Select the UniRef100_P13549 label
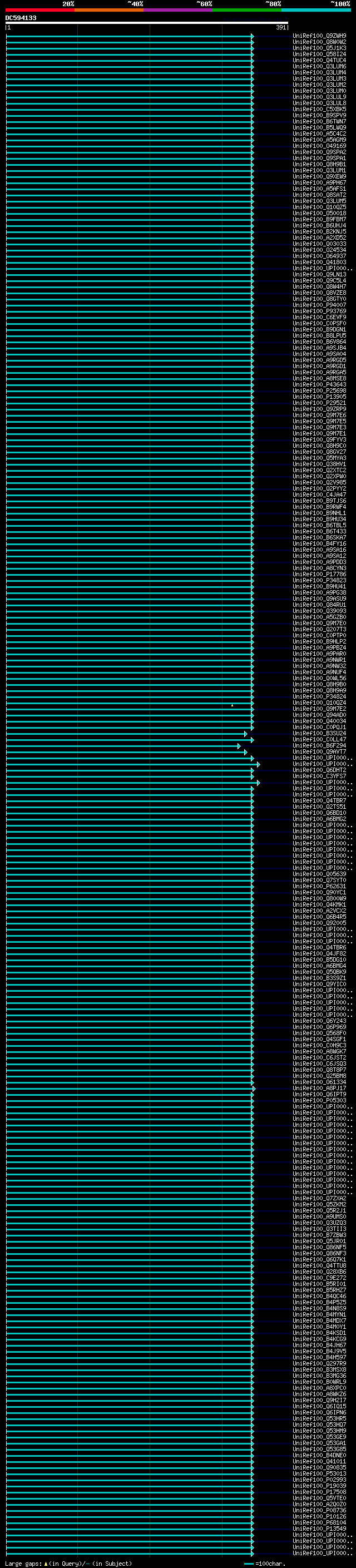This screenshot has width=356, height=1568. click(319, 1529)
